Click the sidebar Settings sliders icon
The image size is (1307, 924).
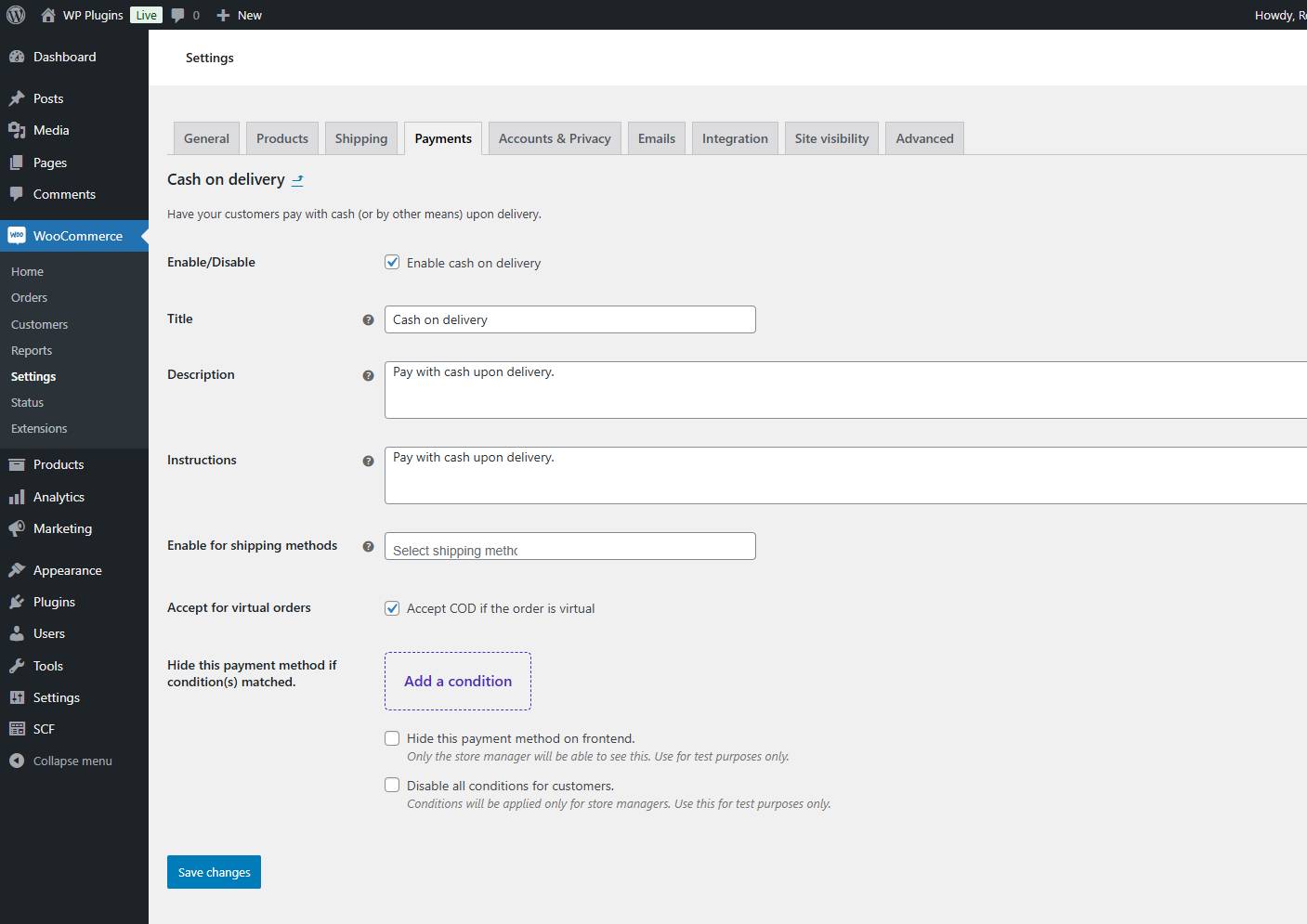click(17, 697)
